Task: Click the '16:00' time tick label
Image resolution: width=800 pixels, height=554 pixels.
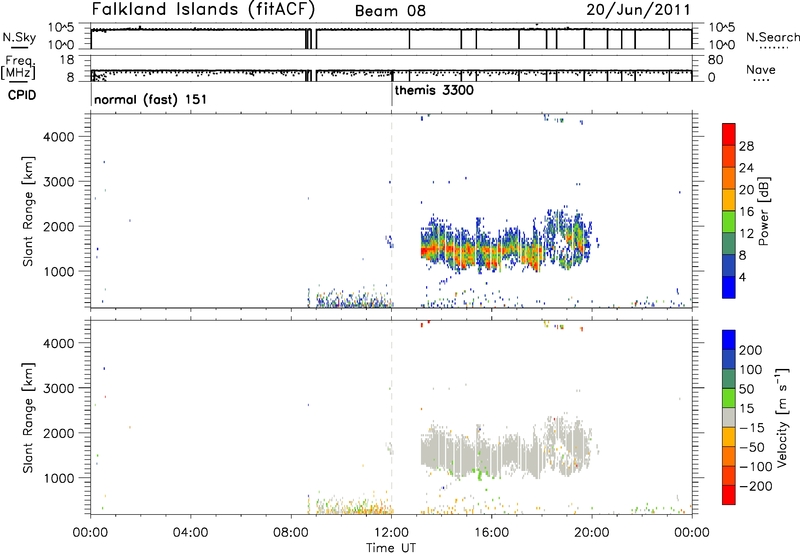Action: point(491,533)
